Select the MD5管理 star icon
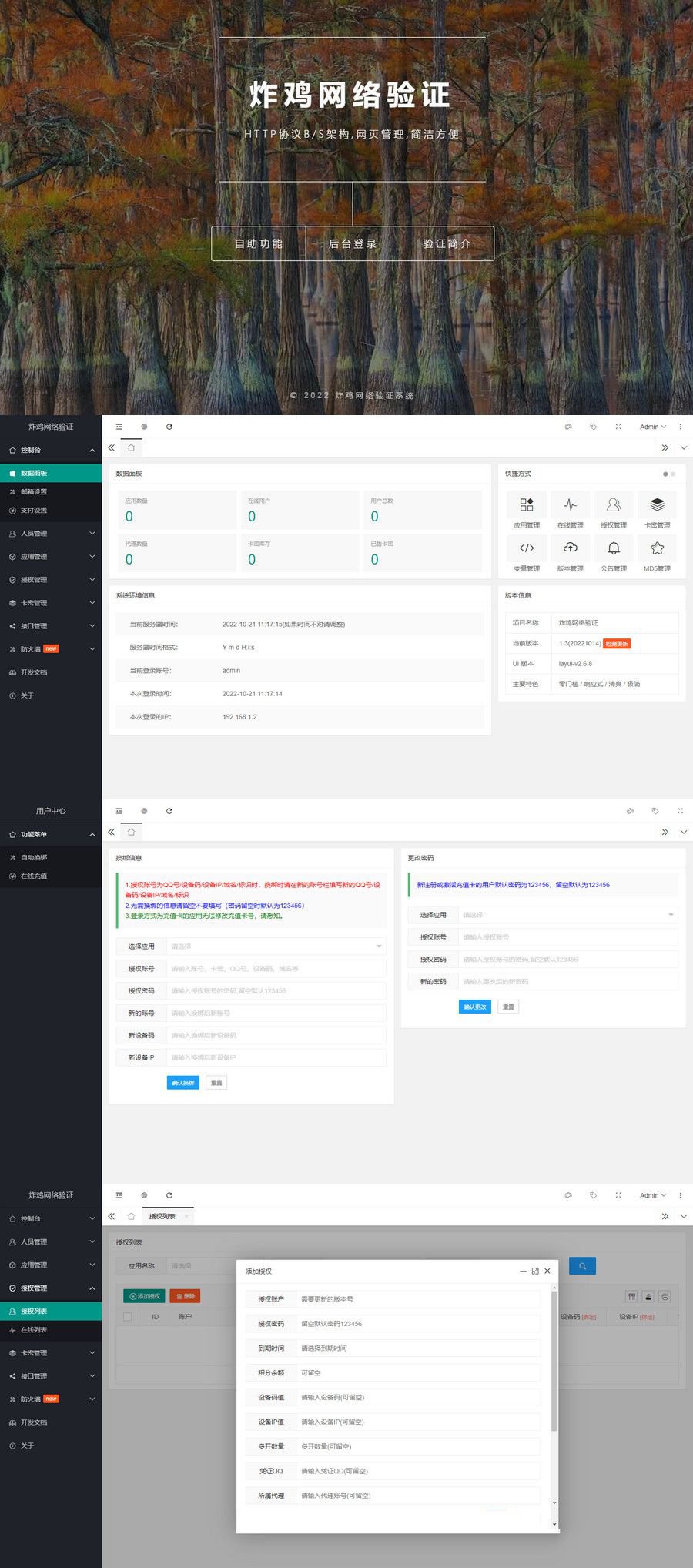This screenshot has height=1568, width=693. tap(657, 548)
